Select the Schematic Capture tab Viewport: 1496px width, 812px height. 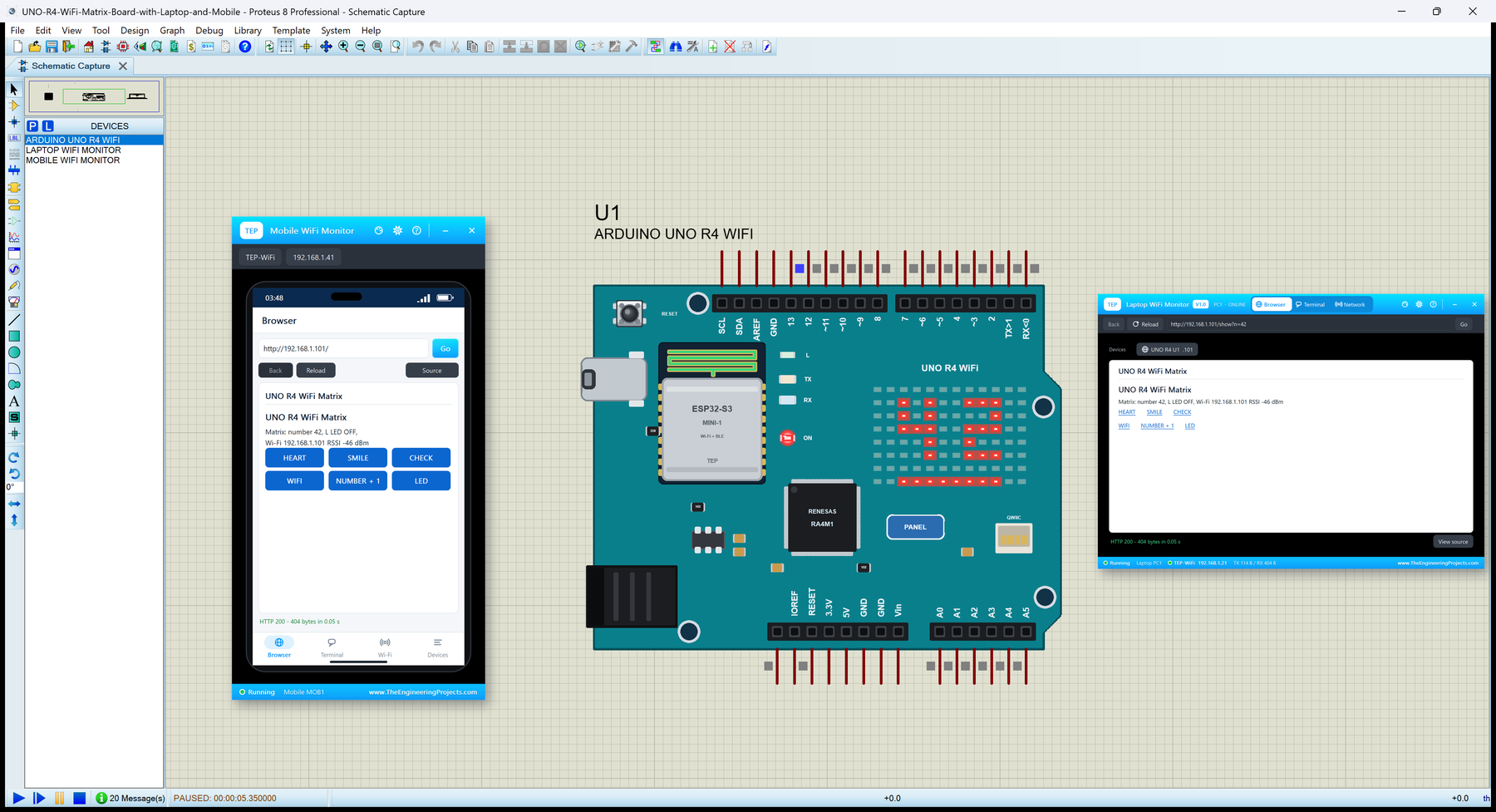pos(71,66)
